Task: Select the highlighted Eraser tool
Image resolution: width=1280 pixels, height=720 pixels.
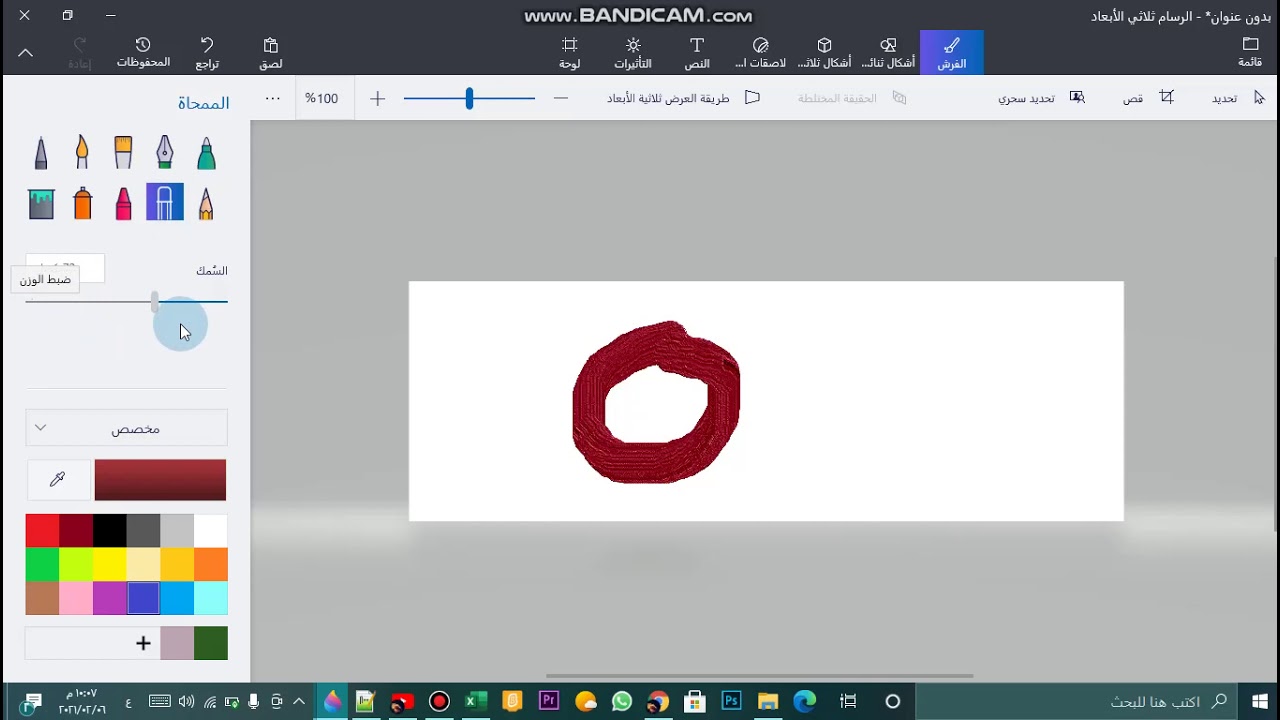Action: click(165, 203)
